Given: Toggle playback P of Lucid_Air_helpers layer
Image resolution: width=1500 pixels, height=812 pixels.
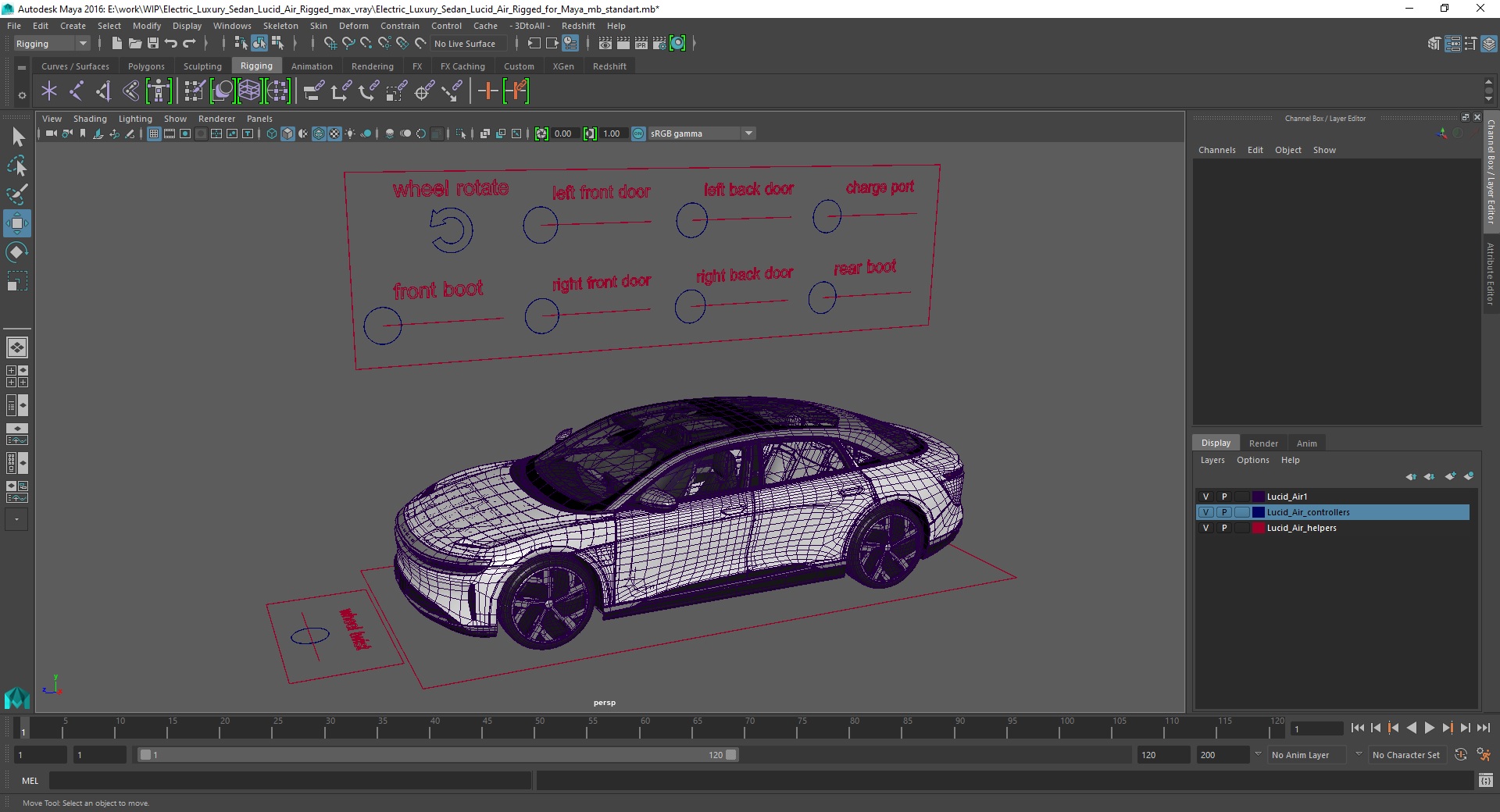Looking at the screenshot, I should [x=1224, y=528].
